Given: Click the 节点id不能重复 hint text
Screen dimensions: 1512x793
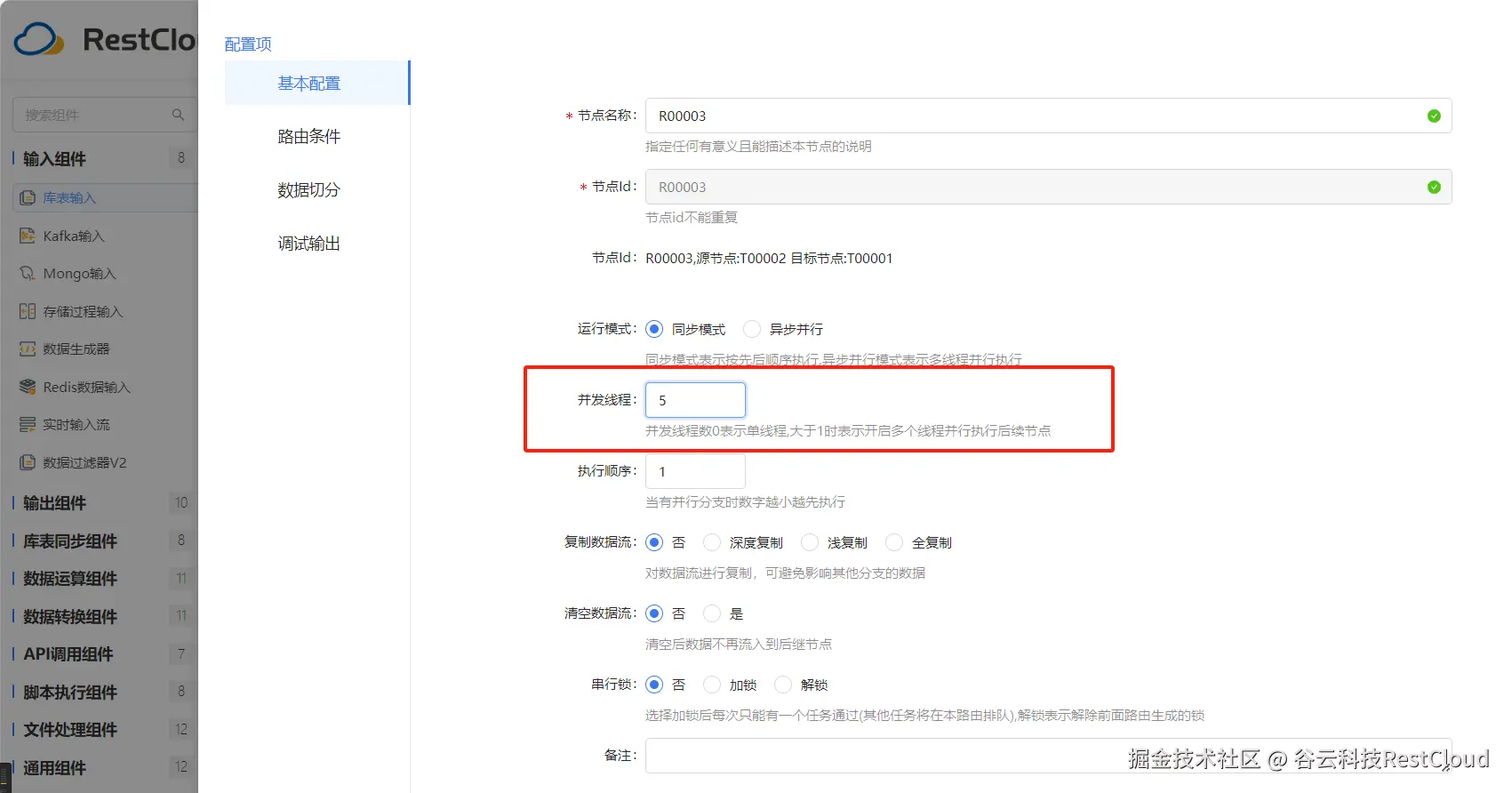Looking at the screenshot, I should [x=692, y=217].
